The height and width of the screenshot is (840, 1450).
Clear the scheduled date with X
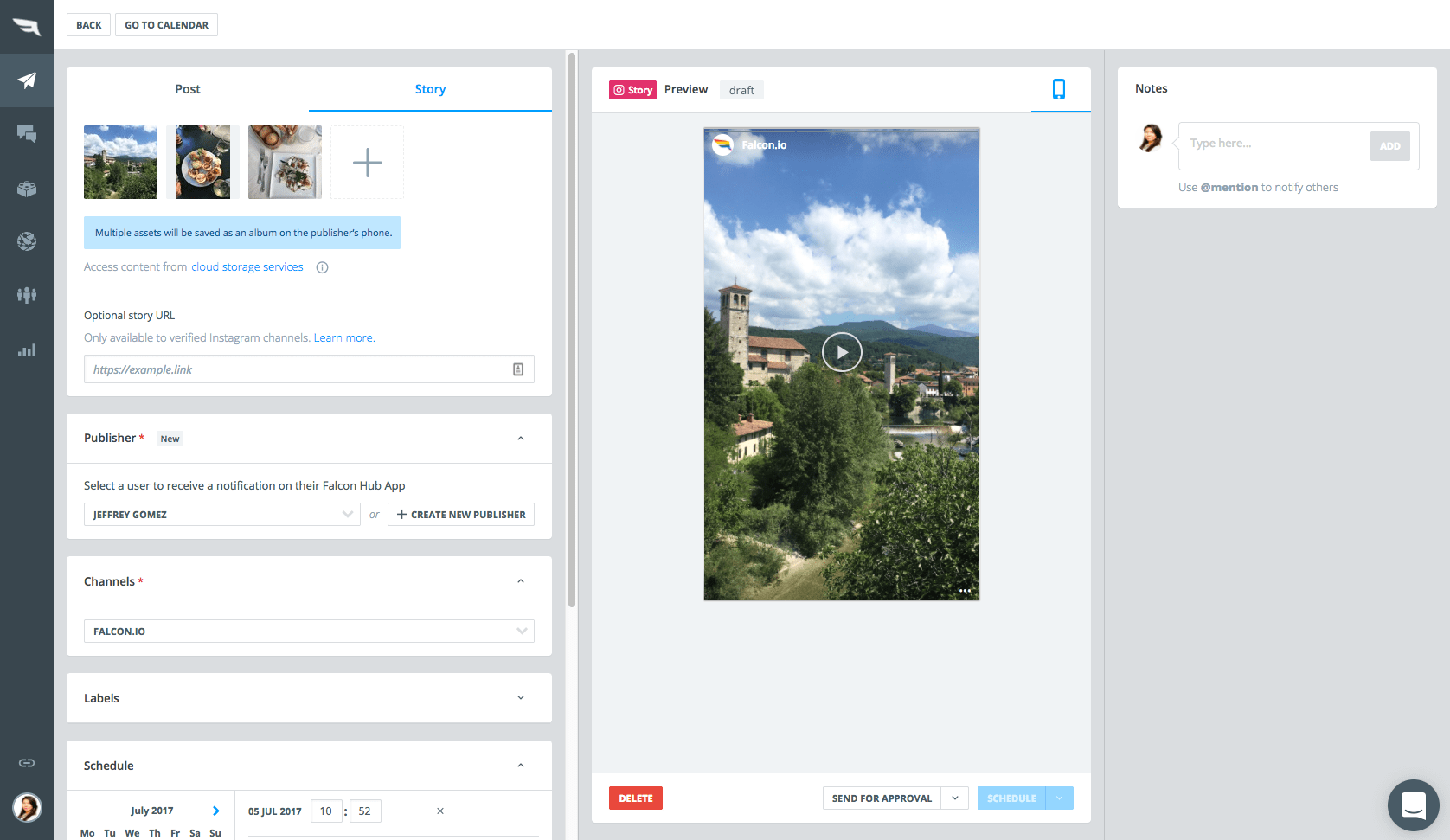[x=440, y=811]
